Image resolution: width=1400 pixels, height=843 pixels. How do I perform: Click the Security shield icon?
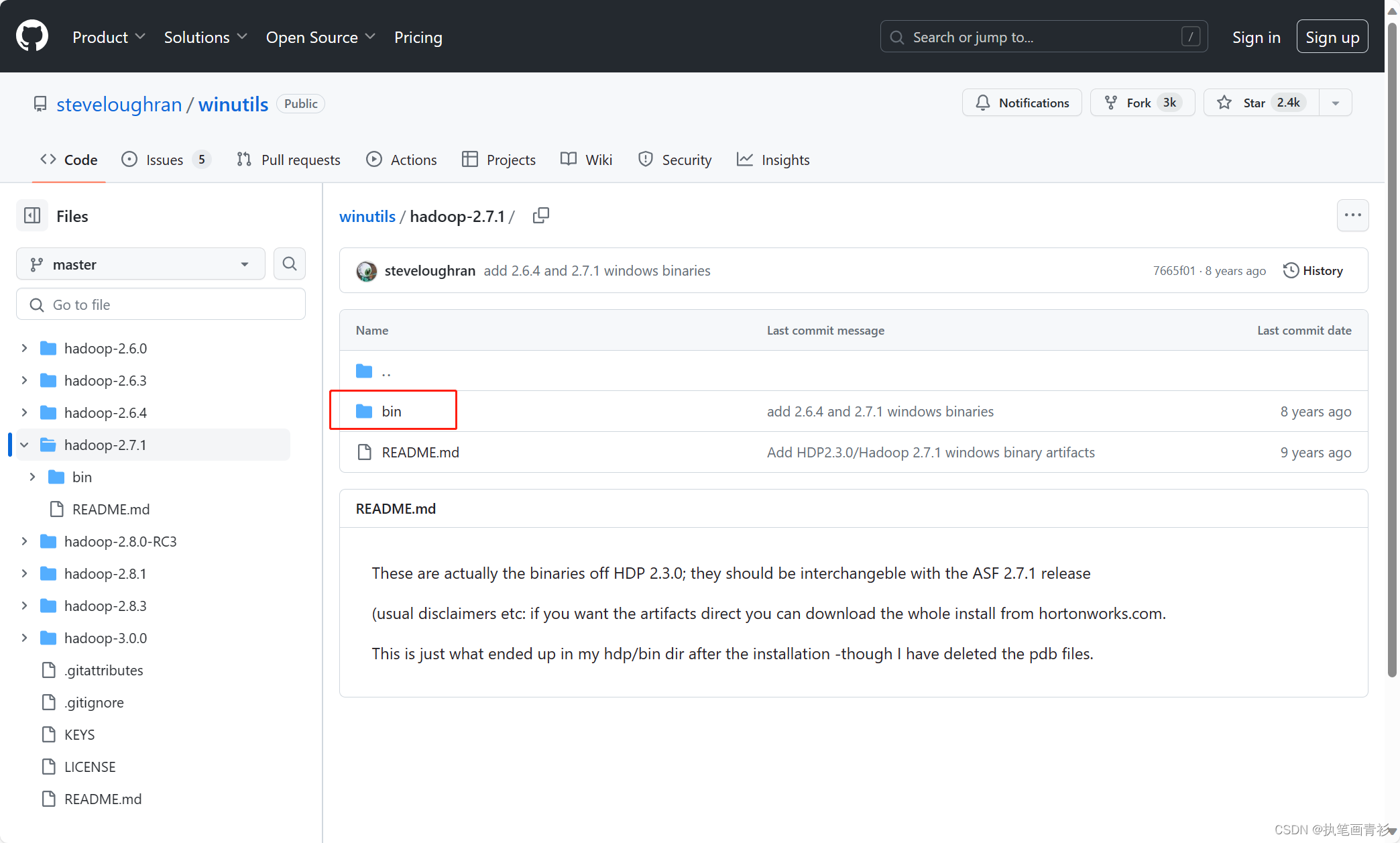pyautogui.click(x=646, y=160)
